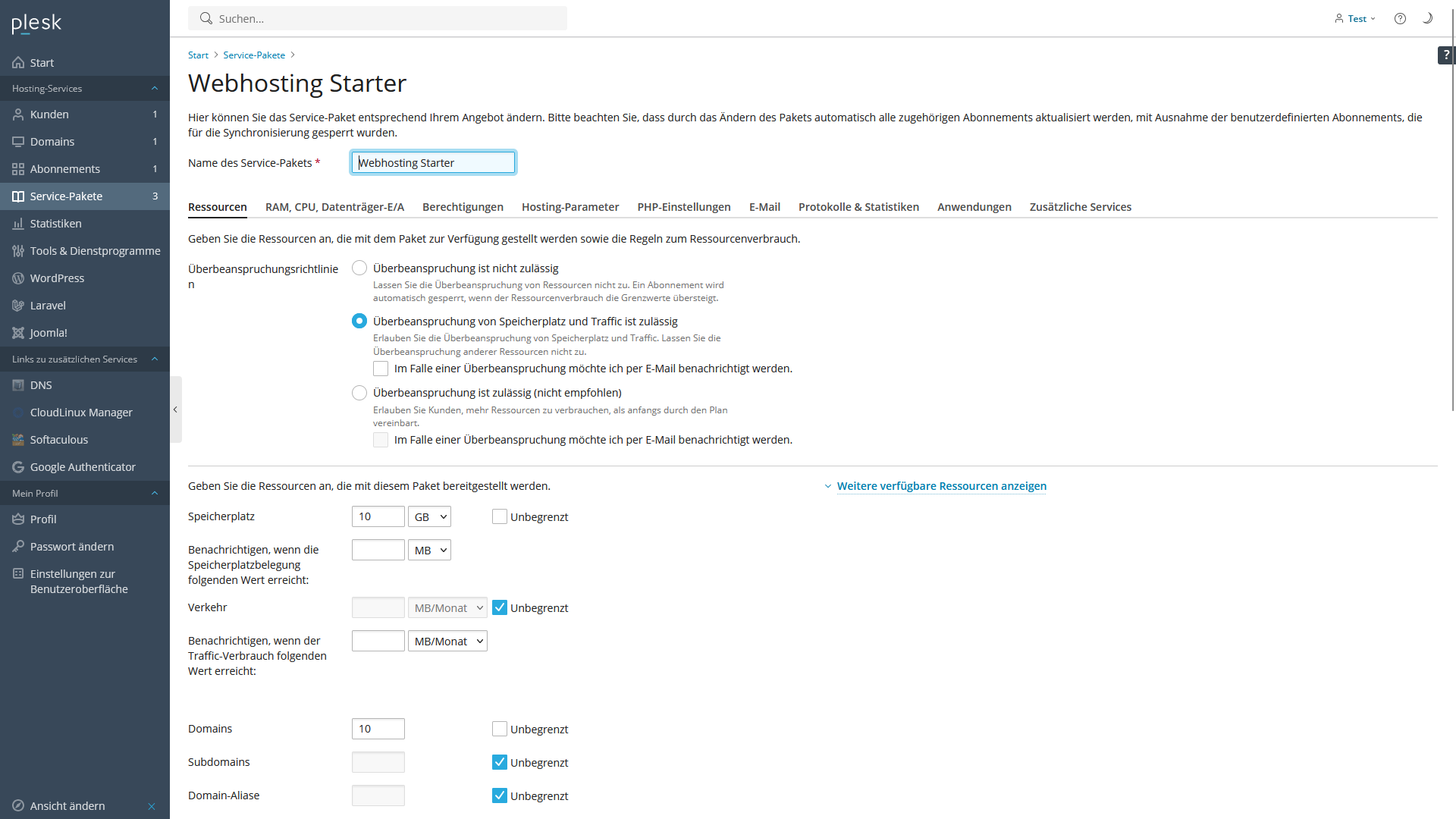View Statistiken in the sidebar
Viewport: 1456px width, 819px height.
coord(55,223)
